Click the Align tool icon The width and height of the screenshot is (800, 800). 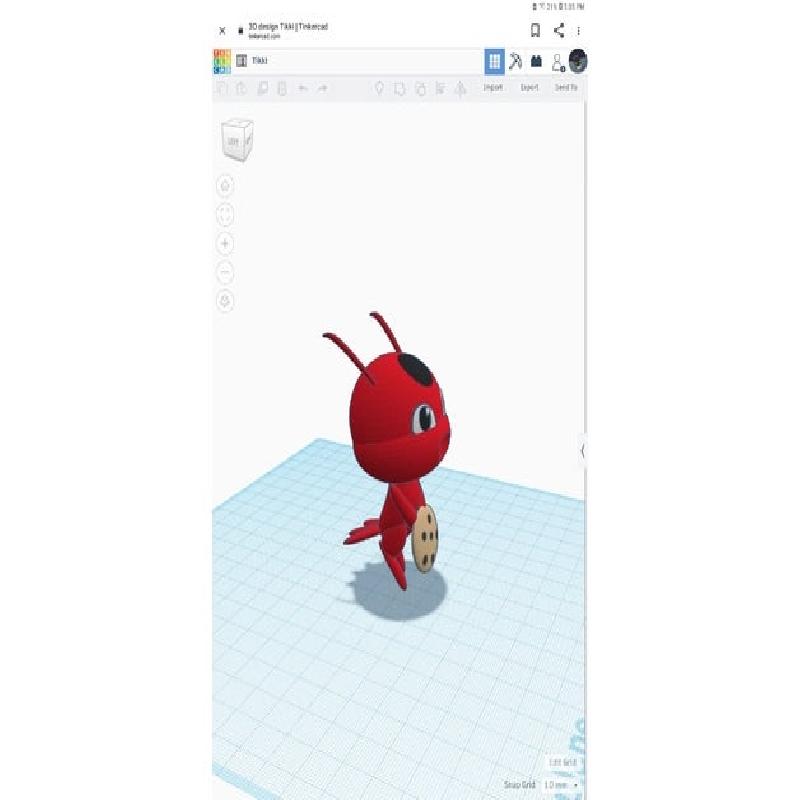click(x=440, y=89)
